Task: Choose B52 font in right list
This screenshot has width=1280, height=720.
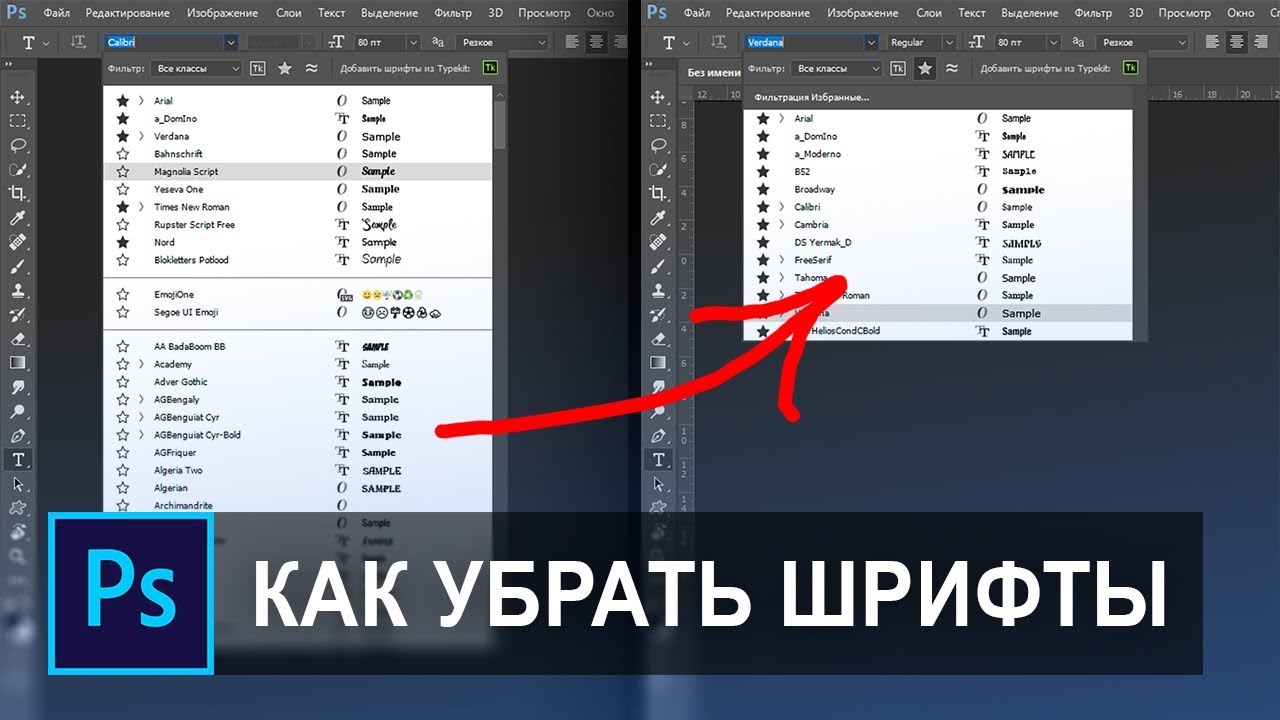Action: pos(802,172)
